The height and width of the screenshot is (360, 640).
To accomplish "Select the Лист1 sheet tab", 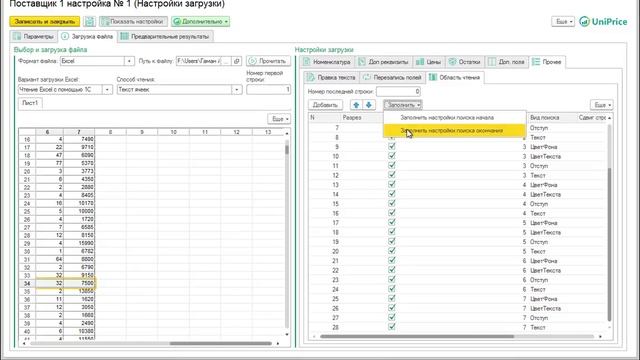I will [30, 103].
